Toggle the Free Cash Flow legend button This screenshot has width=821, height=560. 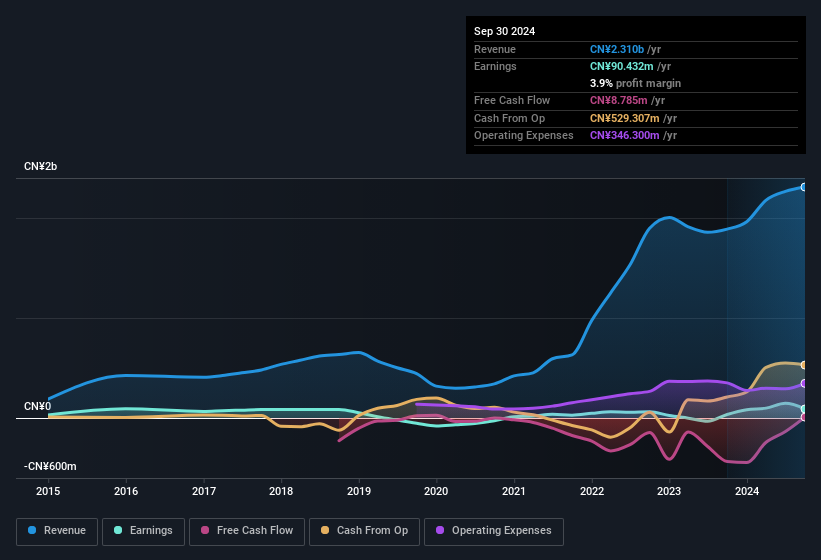(247, 531)
